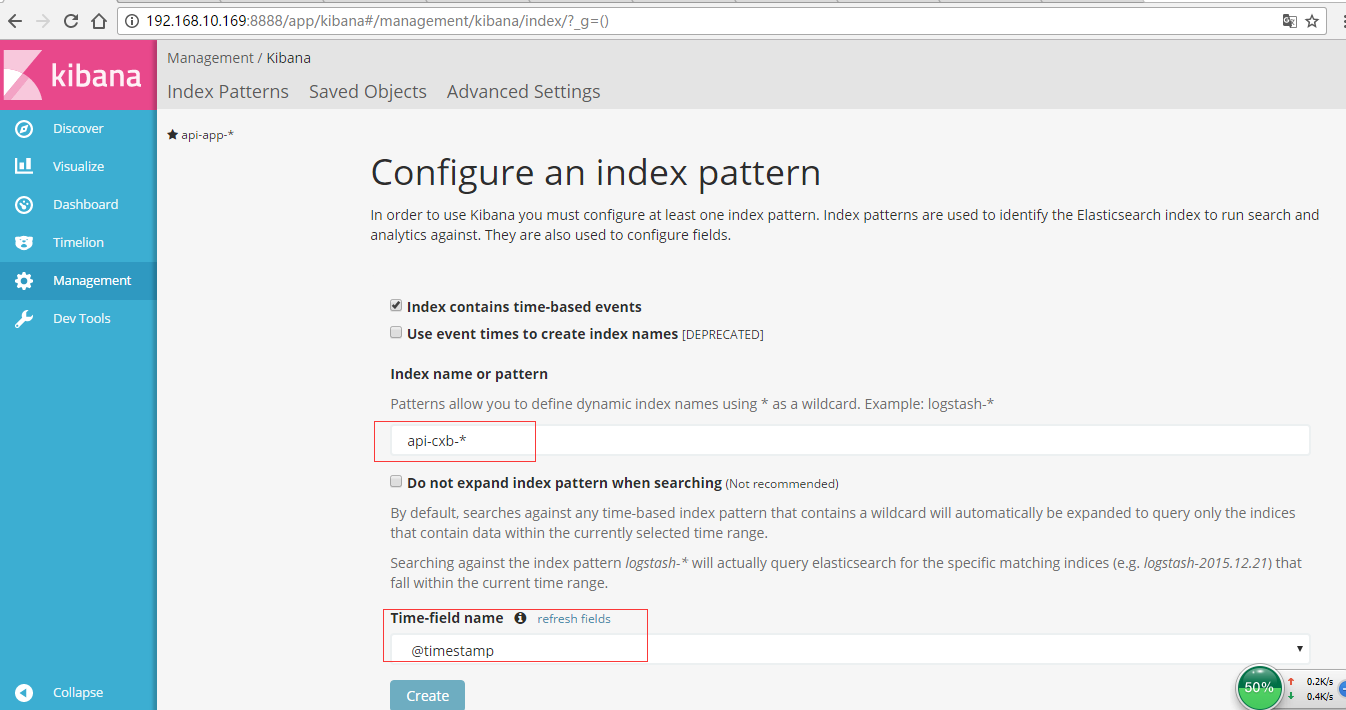Viewport: 1346px width, 710px height.
Task: Click the Collapse sidebar arrow icon
Action: (x=24, y=693)
